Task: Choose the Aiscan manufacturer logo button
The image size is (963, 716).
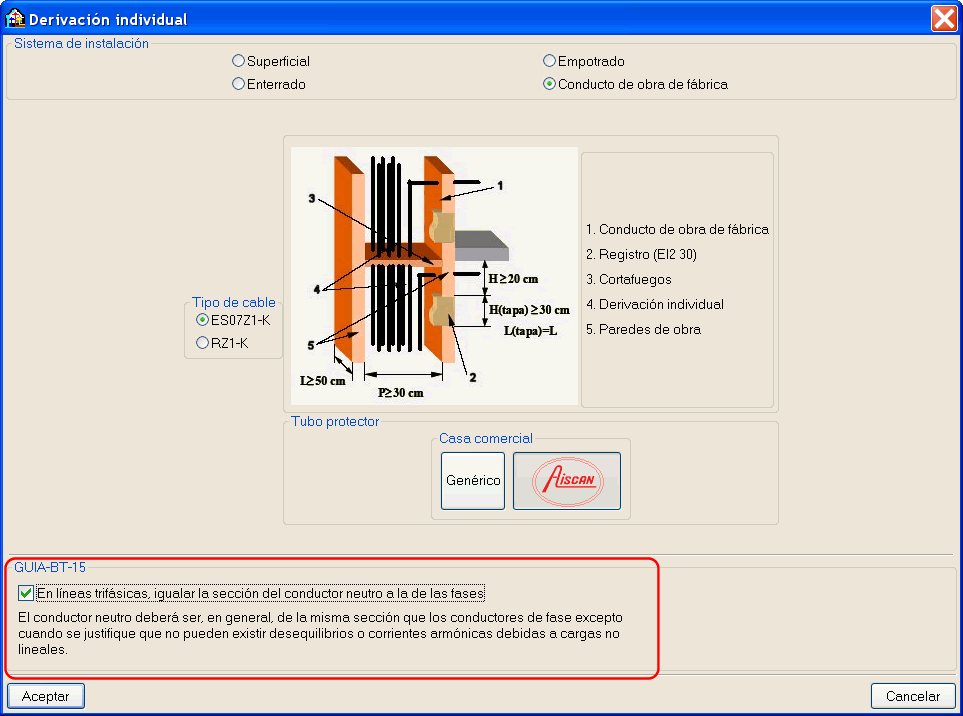Action: 567,481
